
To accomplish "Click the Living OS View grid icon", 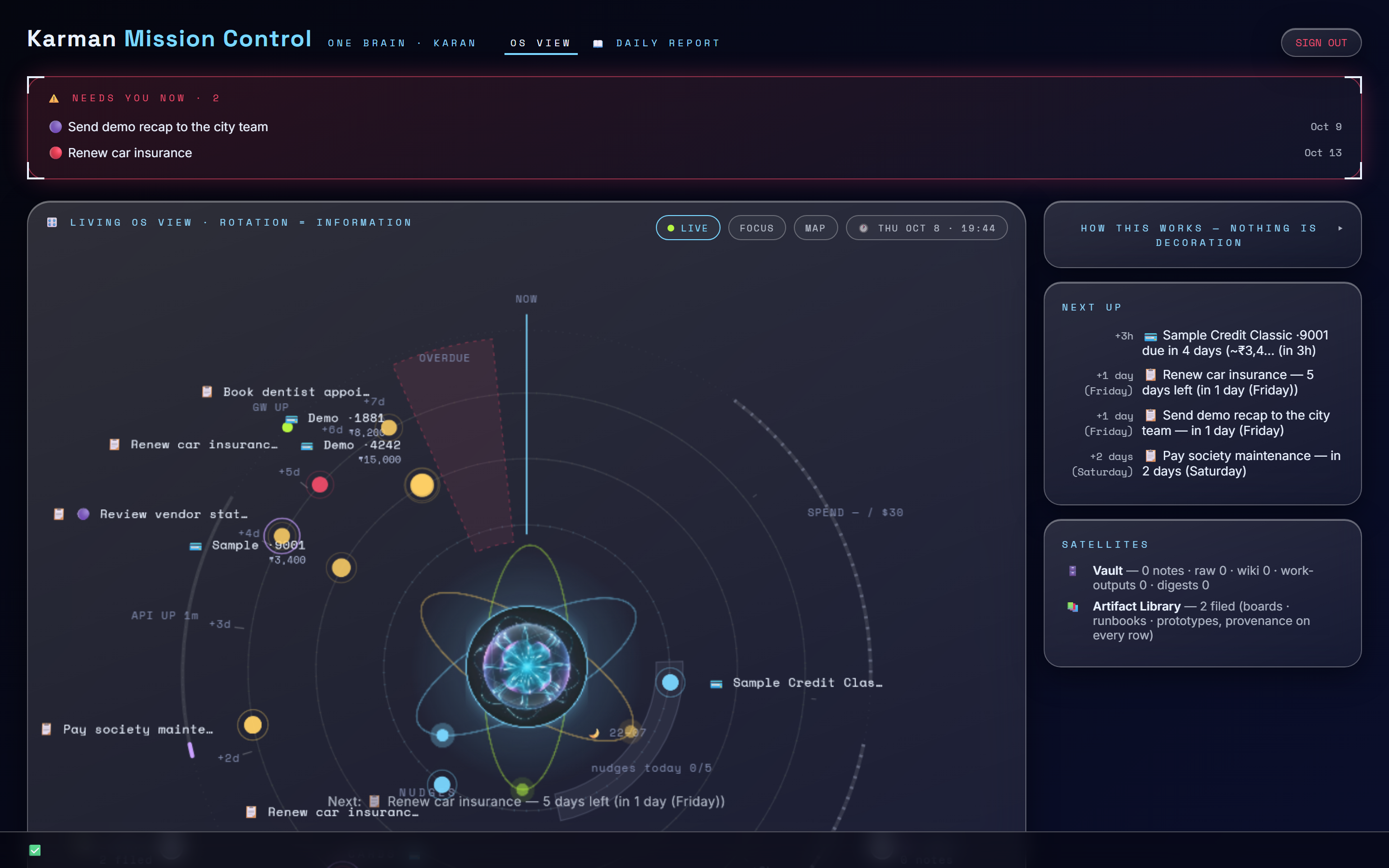I will point(52,222).
